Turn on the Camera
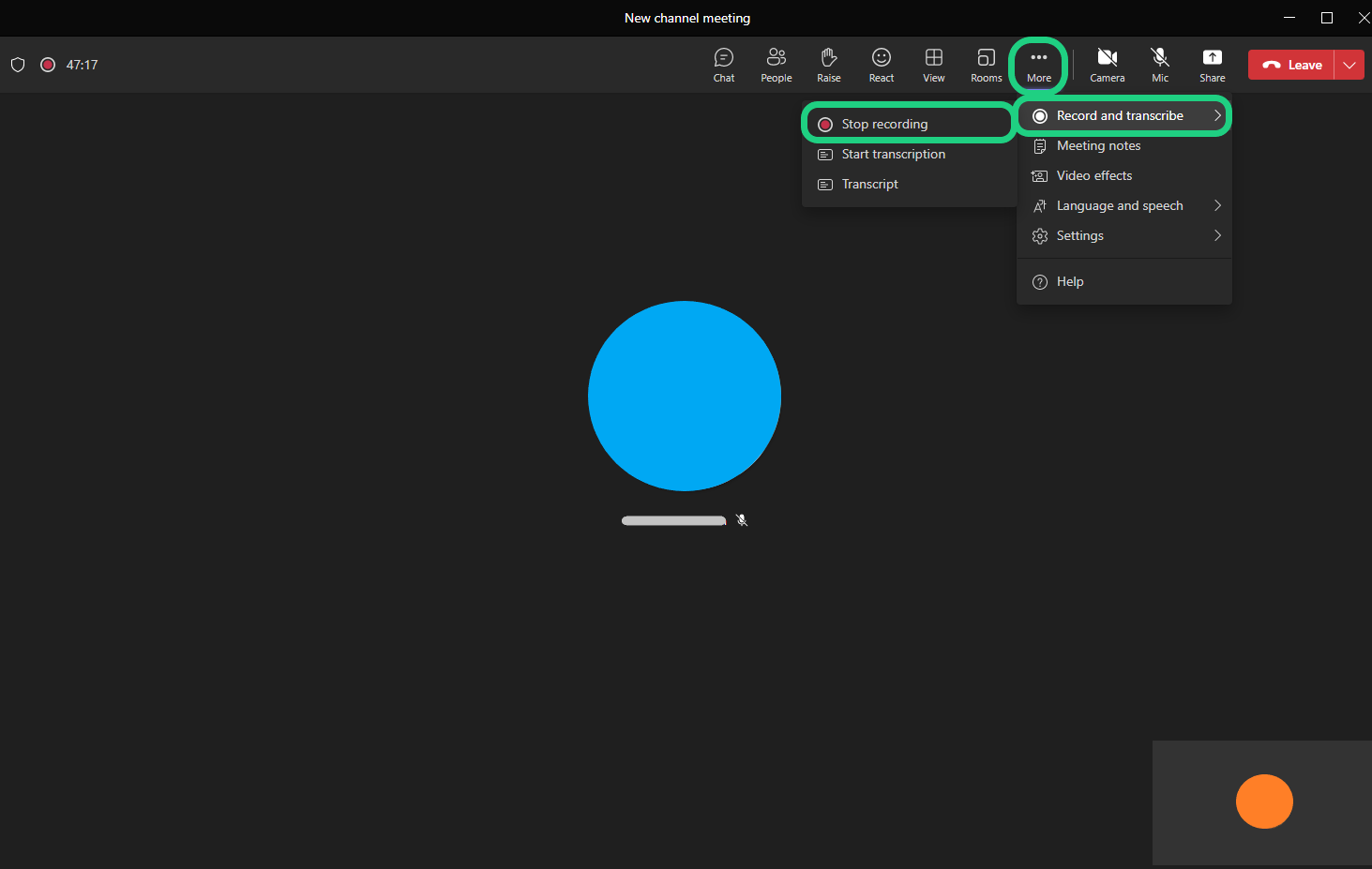 click(x=1107, y=65)
